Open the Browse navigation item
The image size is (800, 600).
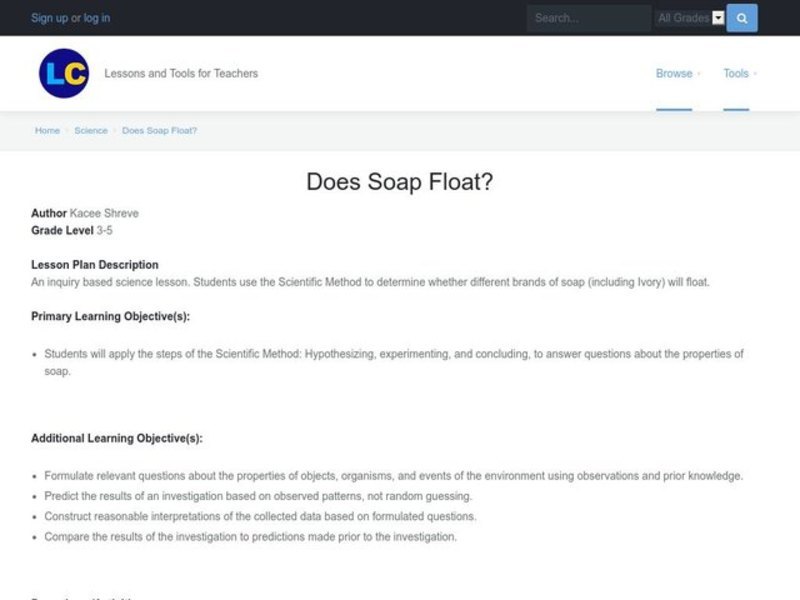pos(672,73)
